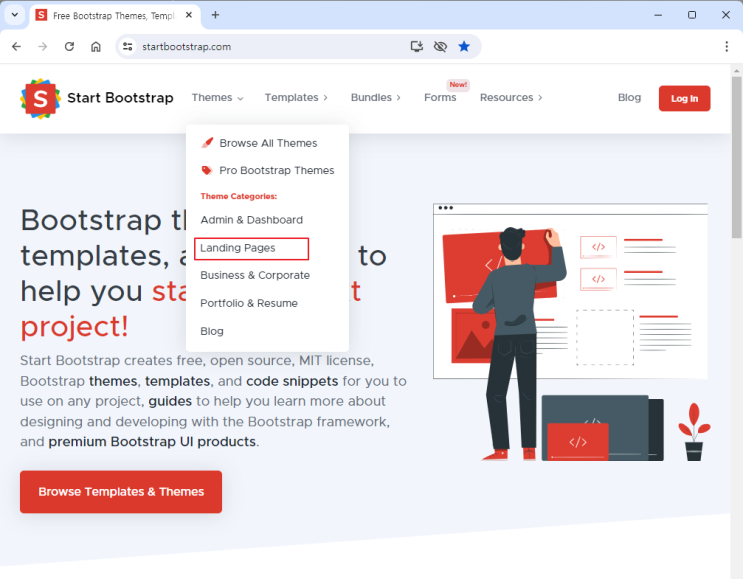Screen dimensions: 743x579
Task: Click the 'code snippets' bold text
Action: 292,381
